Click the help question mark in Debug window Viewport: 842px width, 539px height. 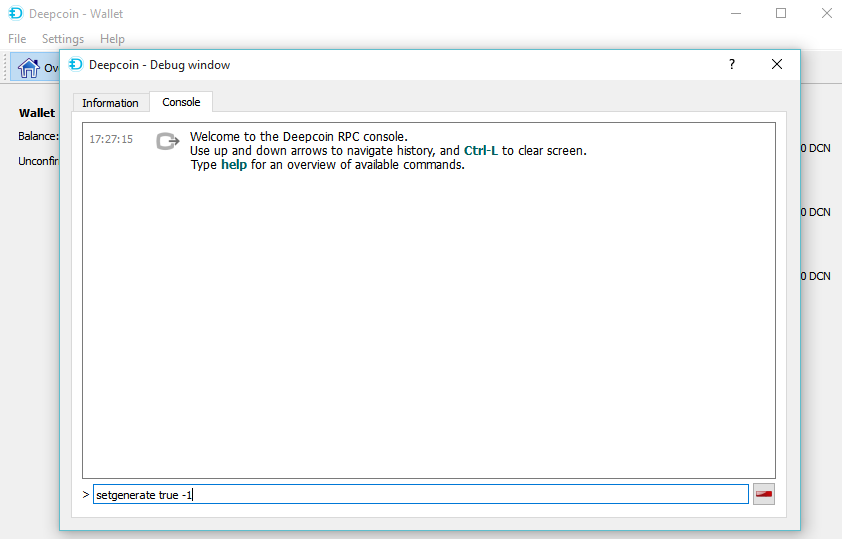pos(731,64)
